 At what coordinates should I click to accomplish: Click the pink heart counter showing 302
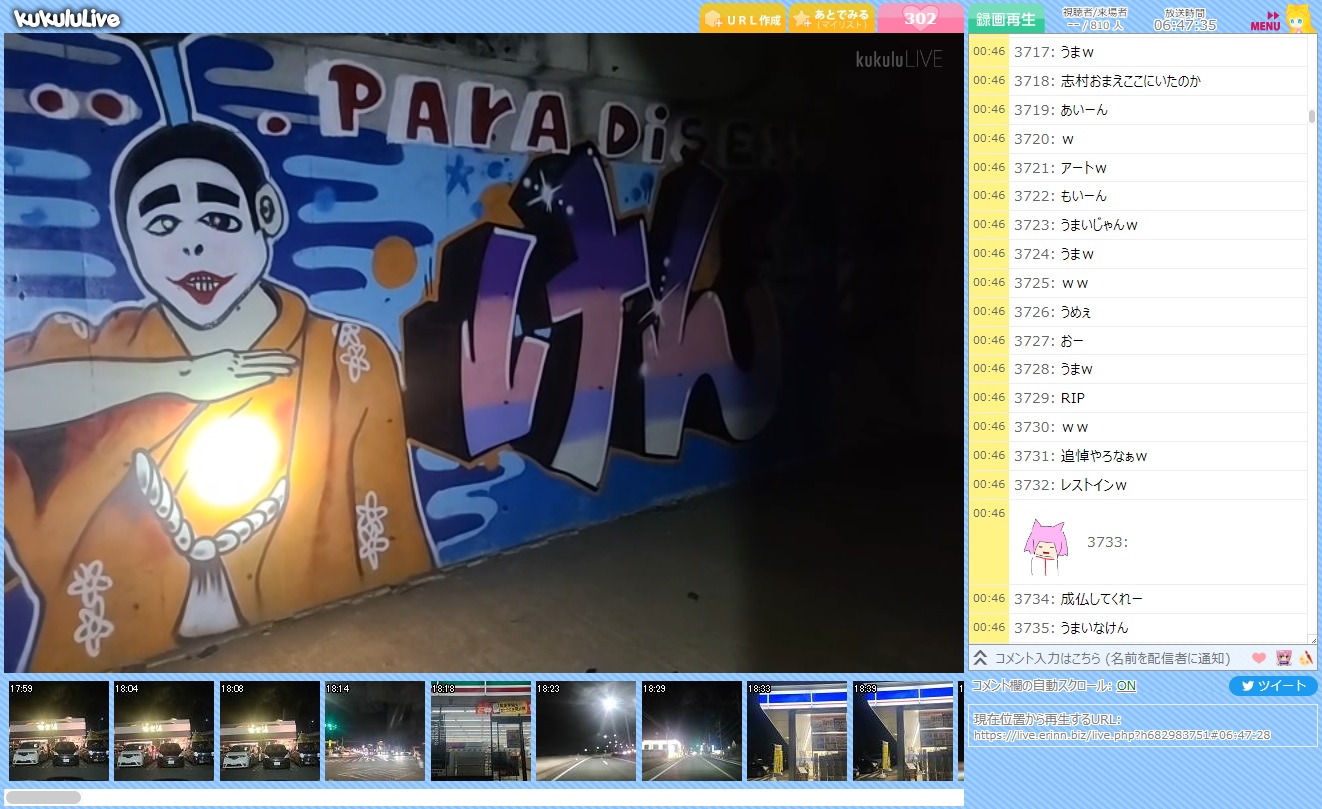[x=920, y=18]
